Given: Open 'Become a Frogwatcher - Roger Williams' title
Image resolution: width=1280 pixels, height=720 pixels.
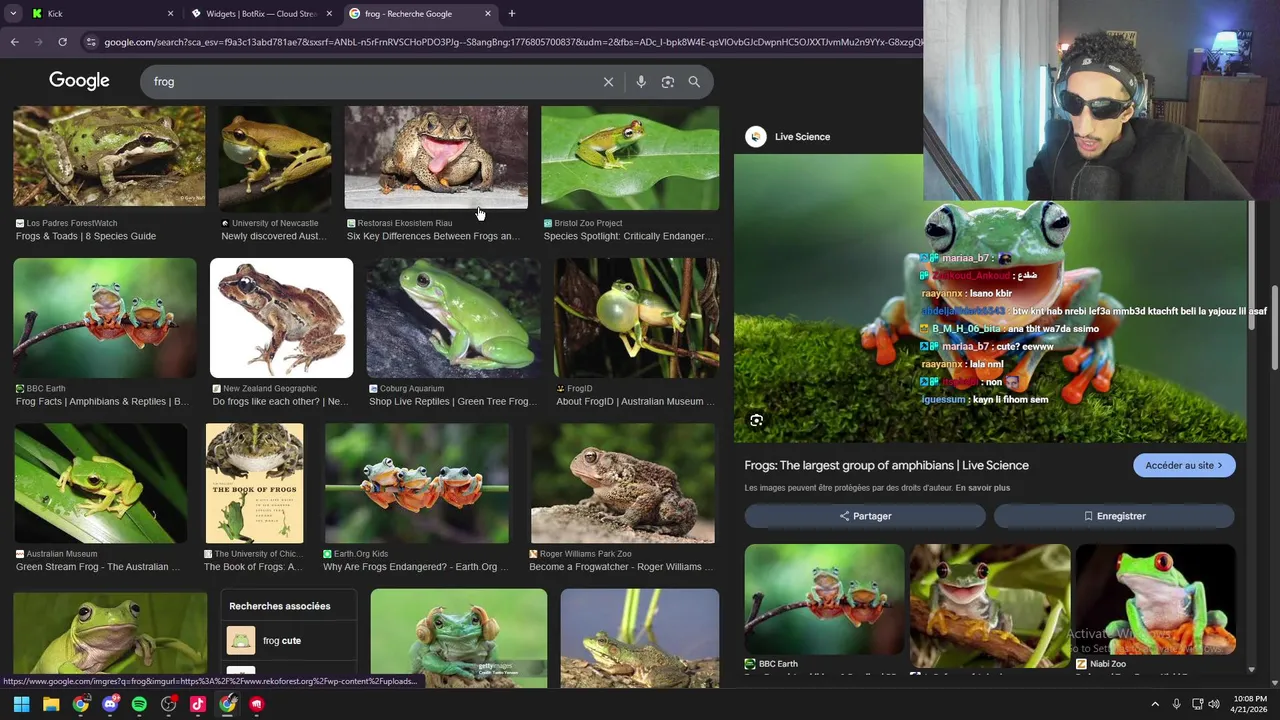Looking at the screenshot, I should (621, 567).
